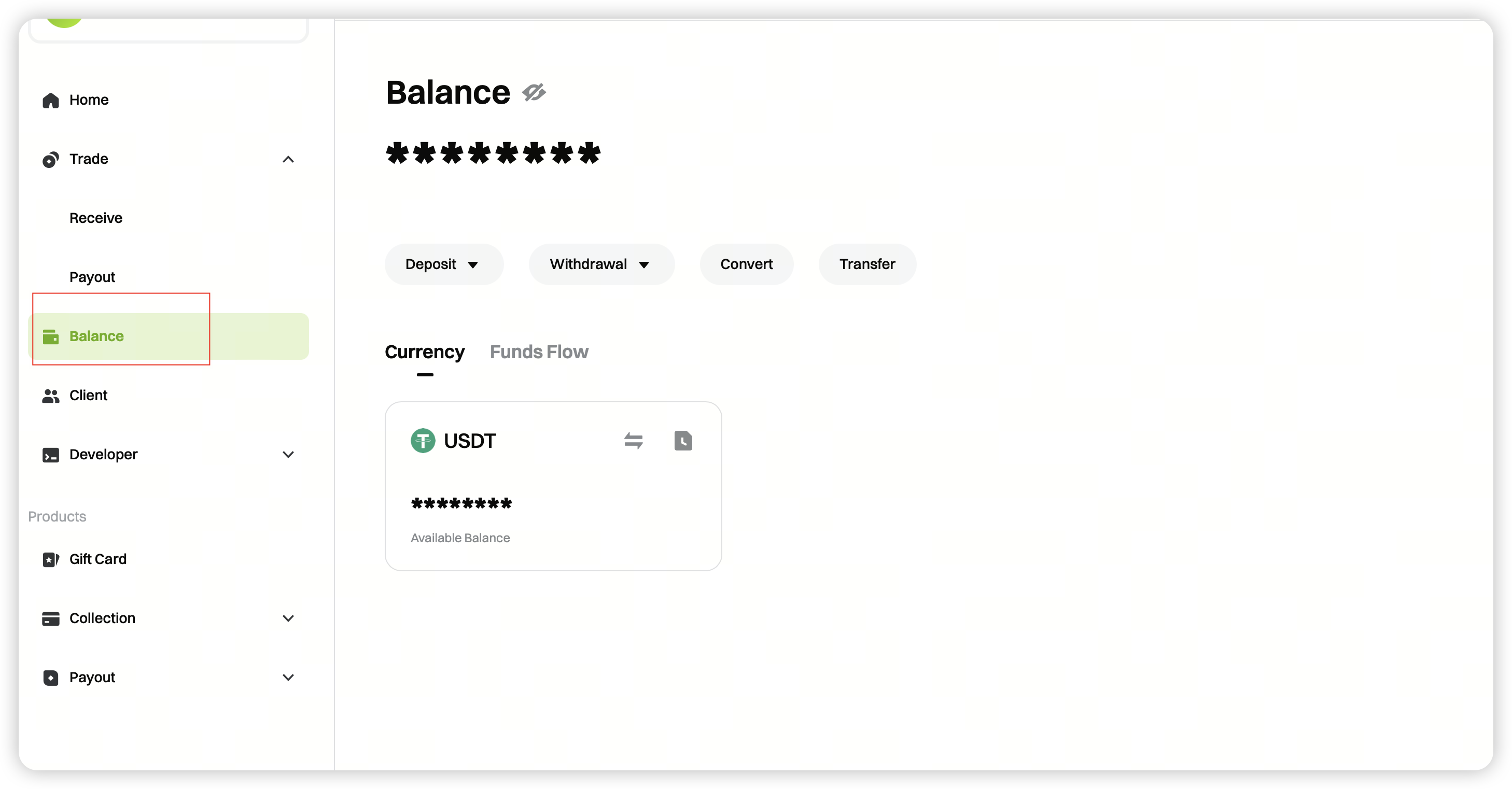Click the USDT Tether coin logo

click(x=423, y=441)
